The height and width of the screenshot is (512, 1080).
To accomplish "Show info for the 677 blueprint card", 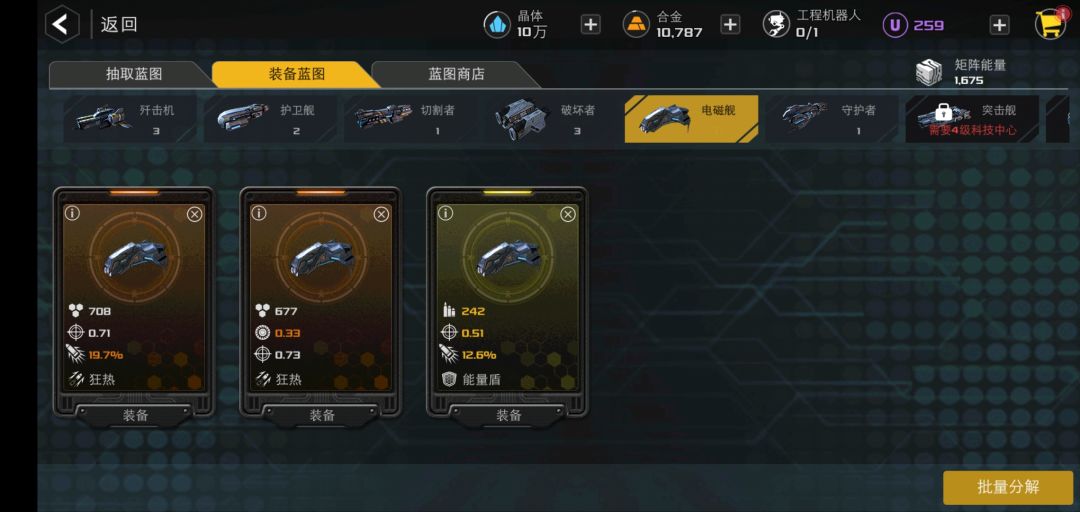I will point(259,214).
